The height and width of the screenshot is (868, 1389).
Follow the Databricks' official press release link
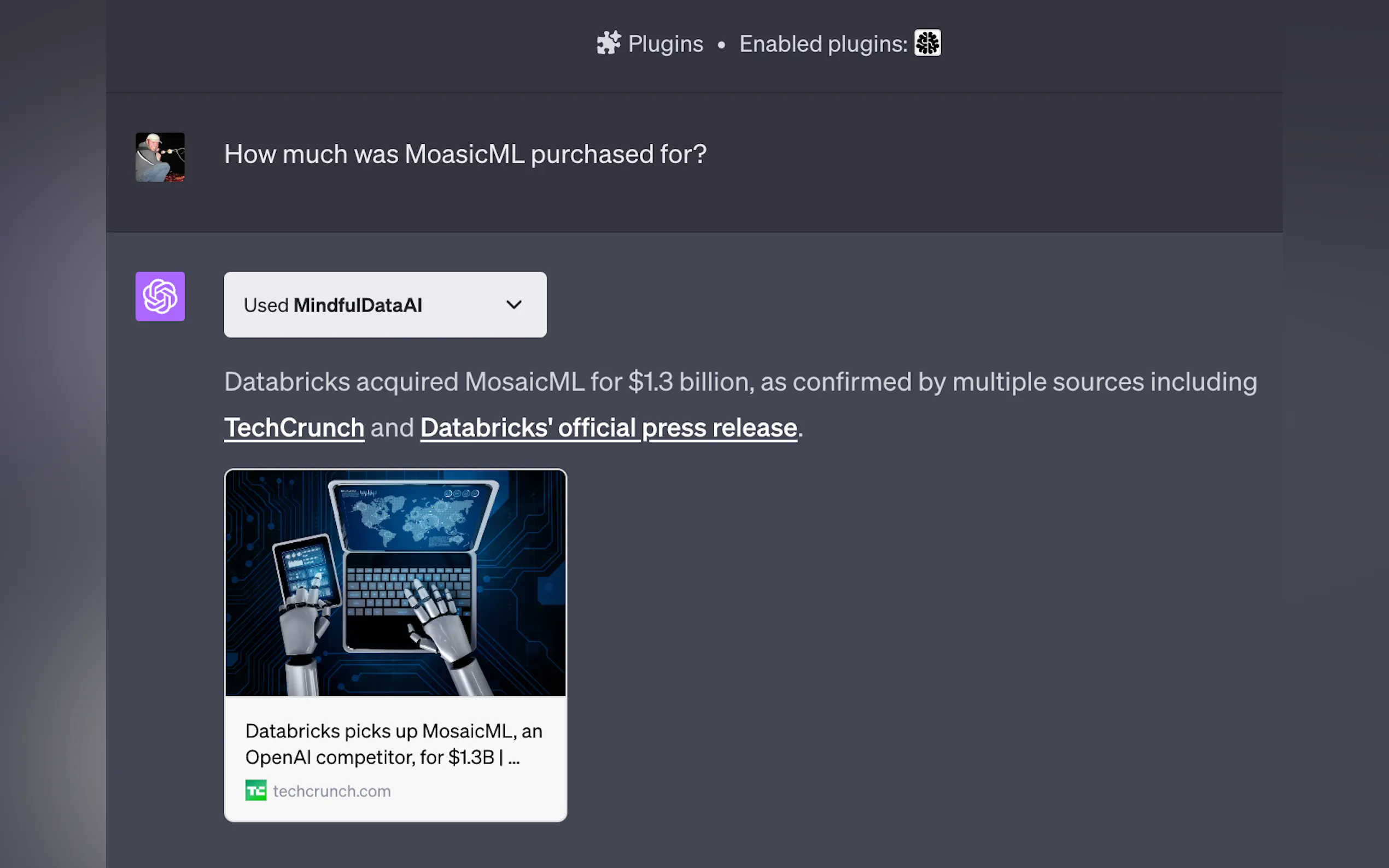[x=608, y=427]
